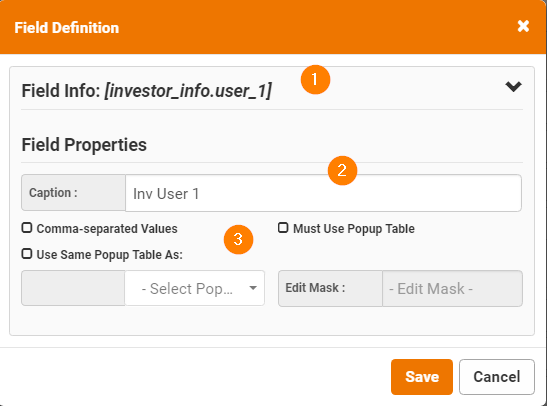Save the field definition changes
Viewport: 547px width, 406px height.
(422, 377)
